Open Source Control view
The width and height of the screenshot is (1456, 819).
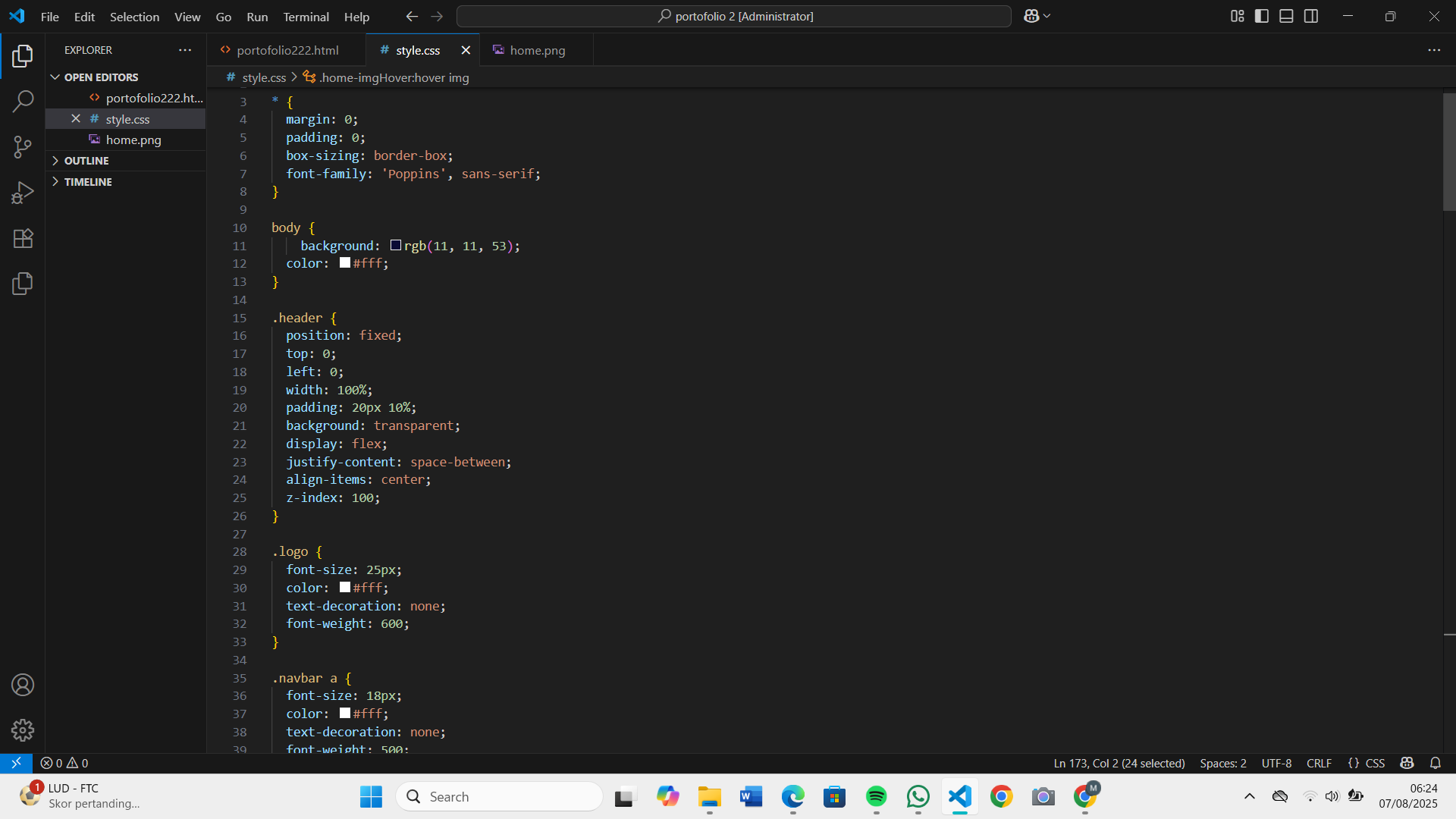click(23, 147)
